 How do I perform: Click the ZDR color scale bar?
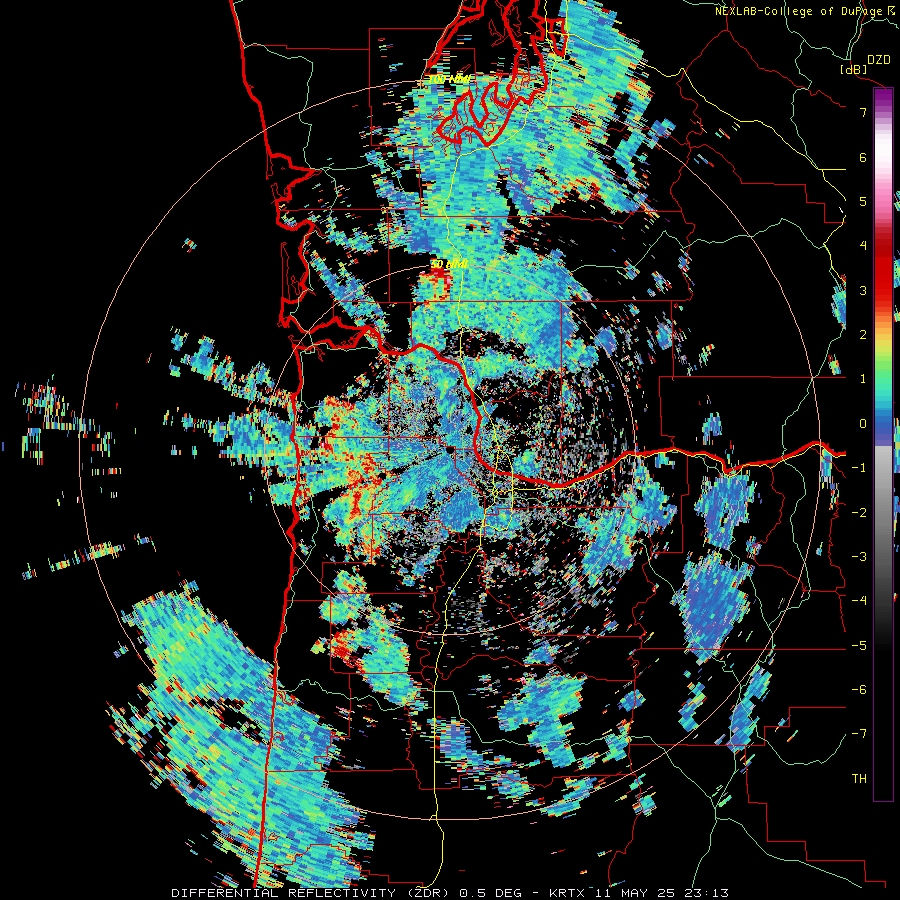pos(883,444)
